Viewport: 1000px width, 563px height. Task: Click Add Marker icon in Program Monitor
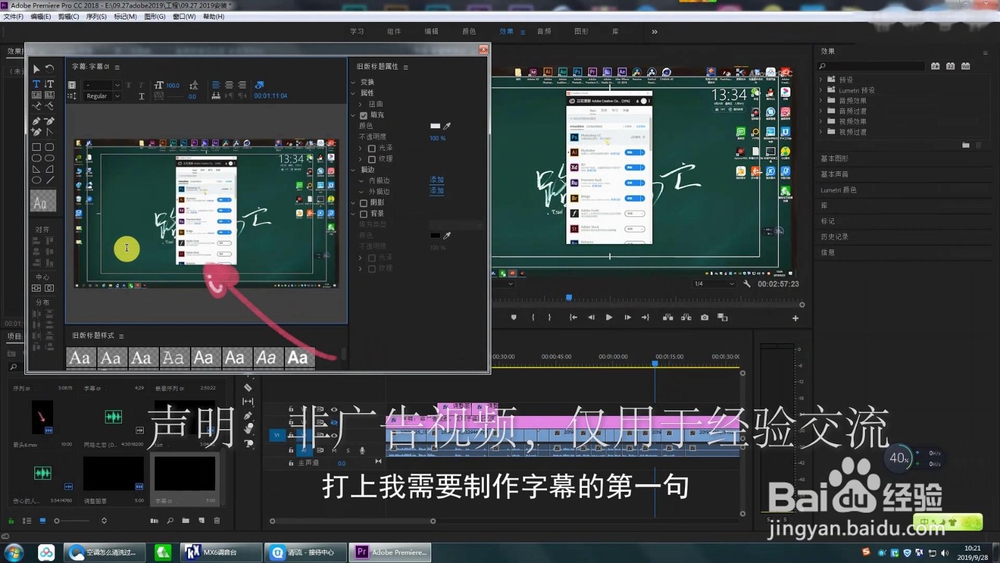point(513,318)
